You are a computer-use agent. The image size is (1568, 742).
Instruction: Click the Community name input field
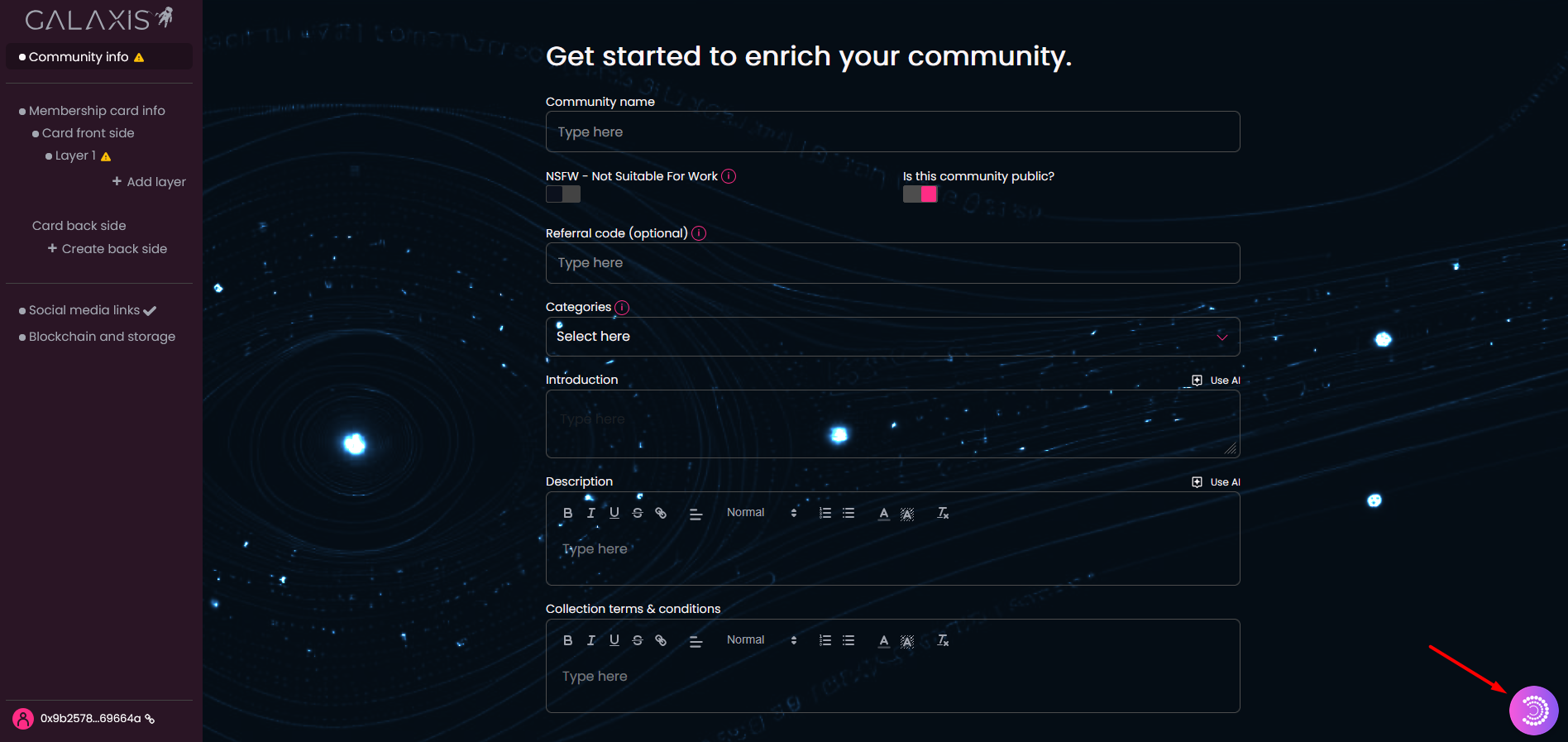tap(892, 132)
